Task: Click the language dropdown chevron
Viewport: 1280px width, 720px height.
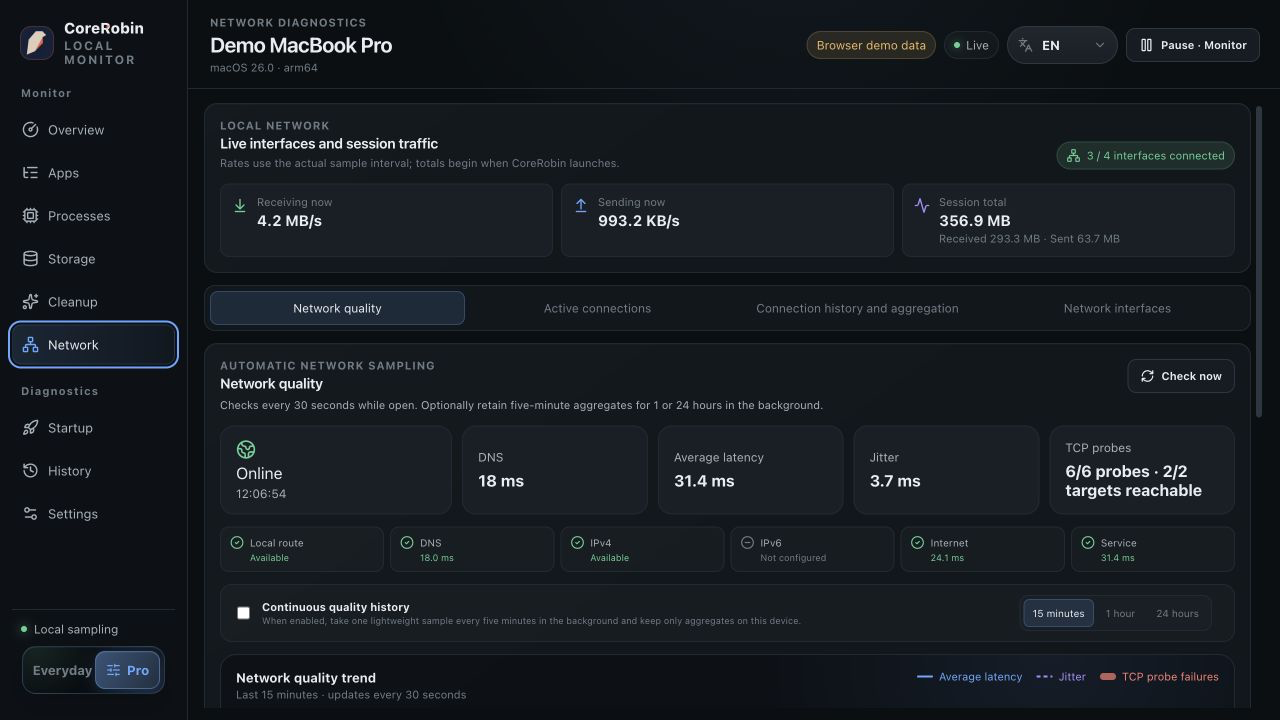Action: (1100, 45)
